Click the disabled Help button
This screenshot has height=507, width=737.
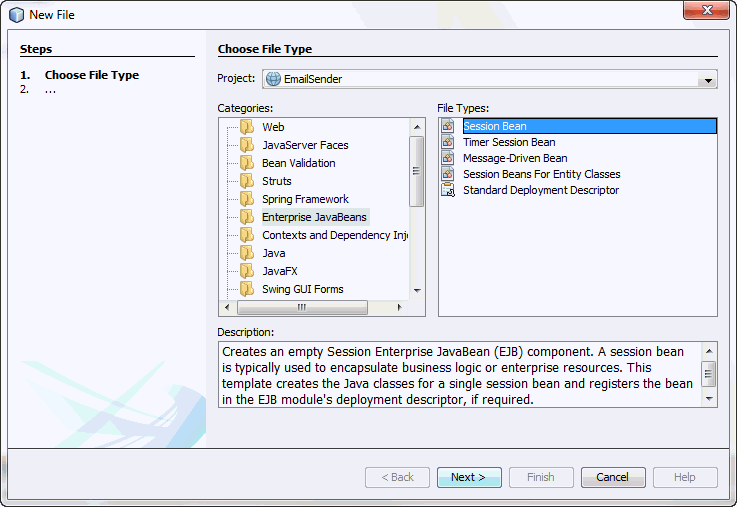[x=685, y=477]
